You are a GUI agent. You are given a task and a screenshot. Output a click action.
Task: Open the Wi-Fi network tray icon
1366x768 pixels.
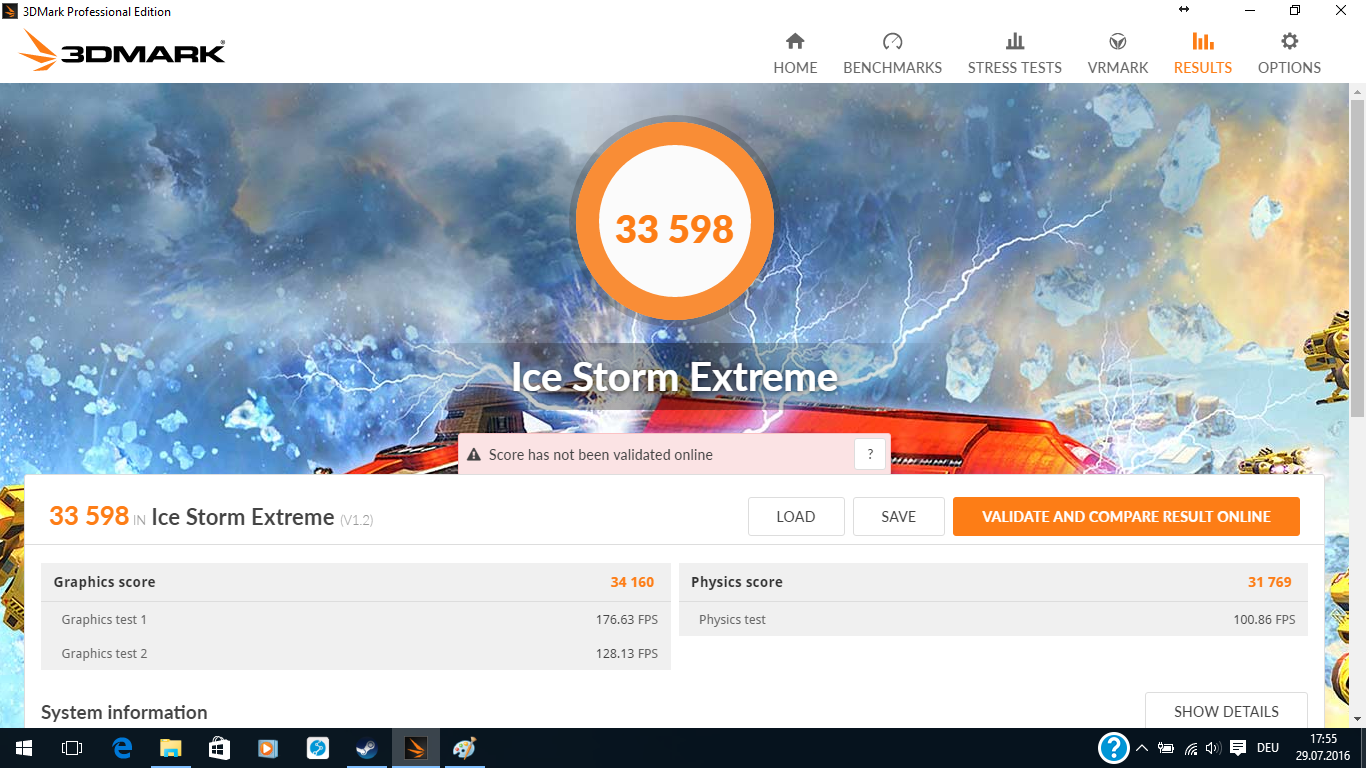pos(1191,748)
